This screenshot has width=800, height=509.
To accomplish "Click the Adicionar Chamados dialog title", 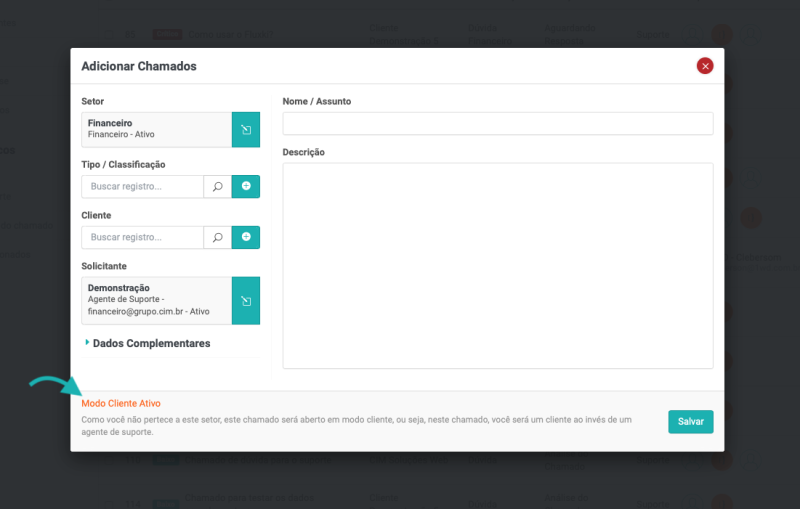I will [x=139, y=66].
